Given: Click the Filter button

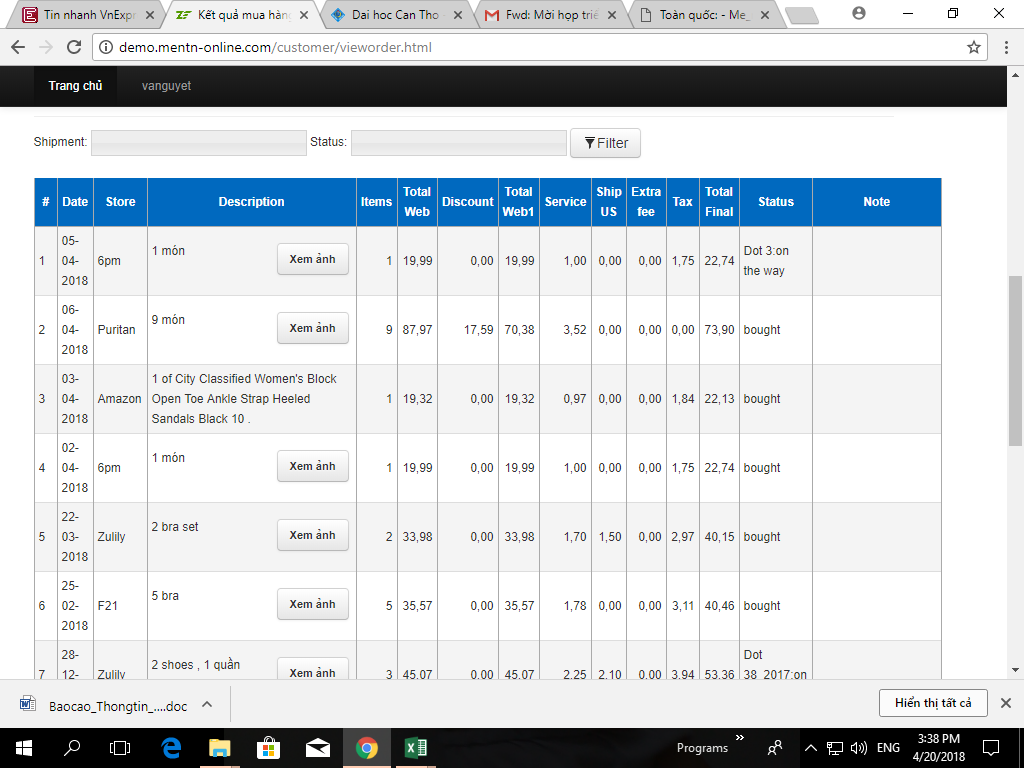Looking at the screenshot, I should tap(605, 143).
